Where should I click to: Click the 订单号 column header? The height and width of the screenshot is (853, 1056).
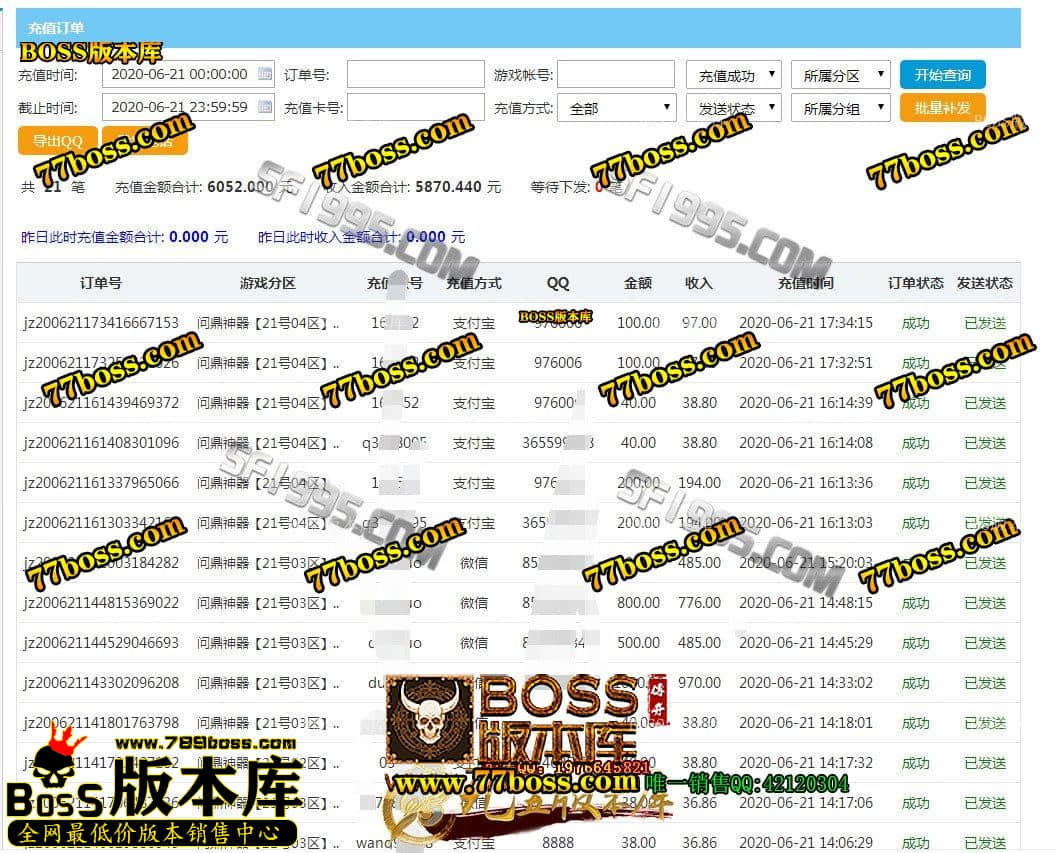pyautogui.click(x=100, y=283)
